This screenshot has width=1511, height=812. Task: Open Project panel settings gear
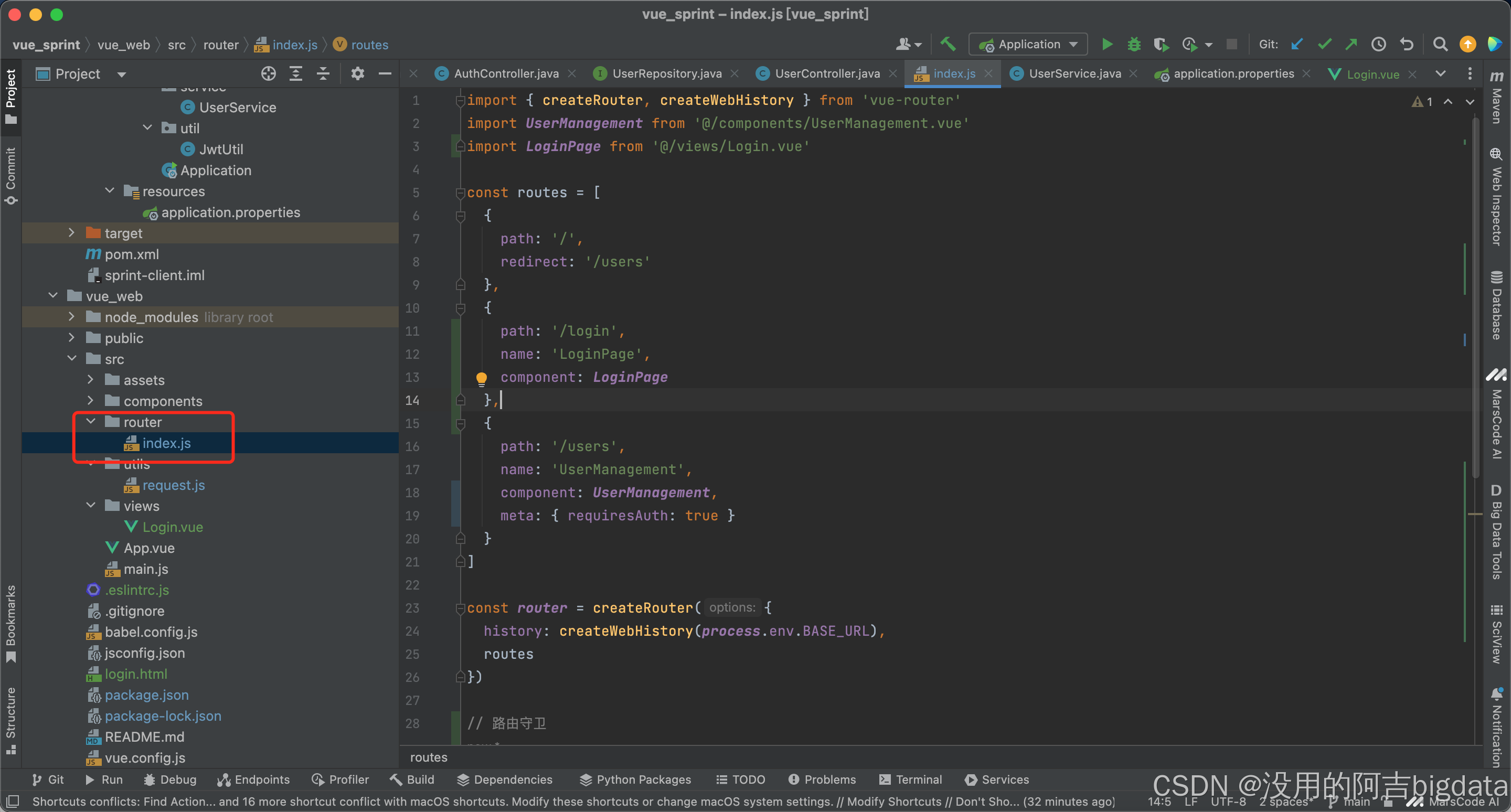(x=357, y=74)
